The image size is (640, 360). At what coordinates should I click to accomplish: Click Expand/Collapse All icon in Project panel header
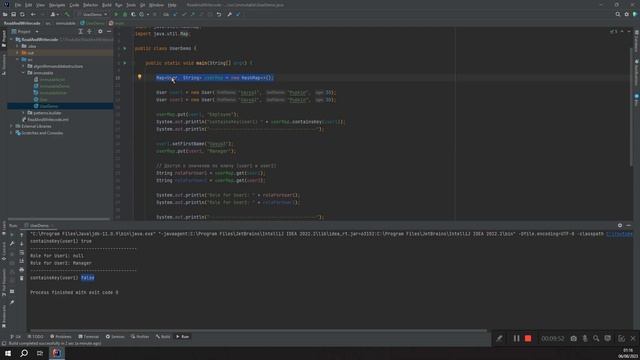point(89,31)
